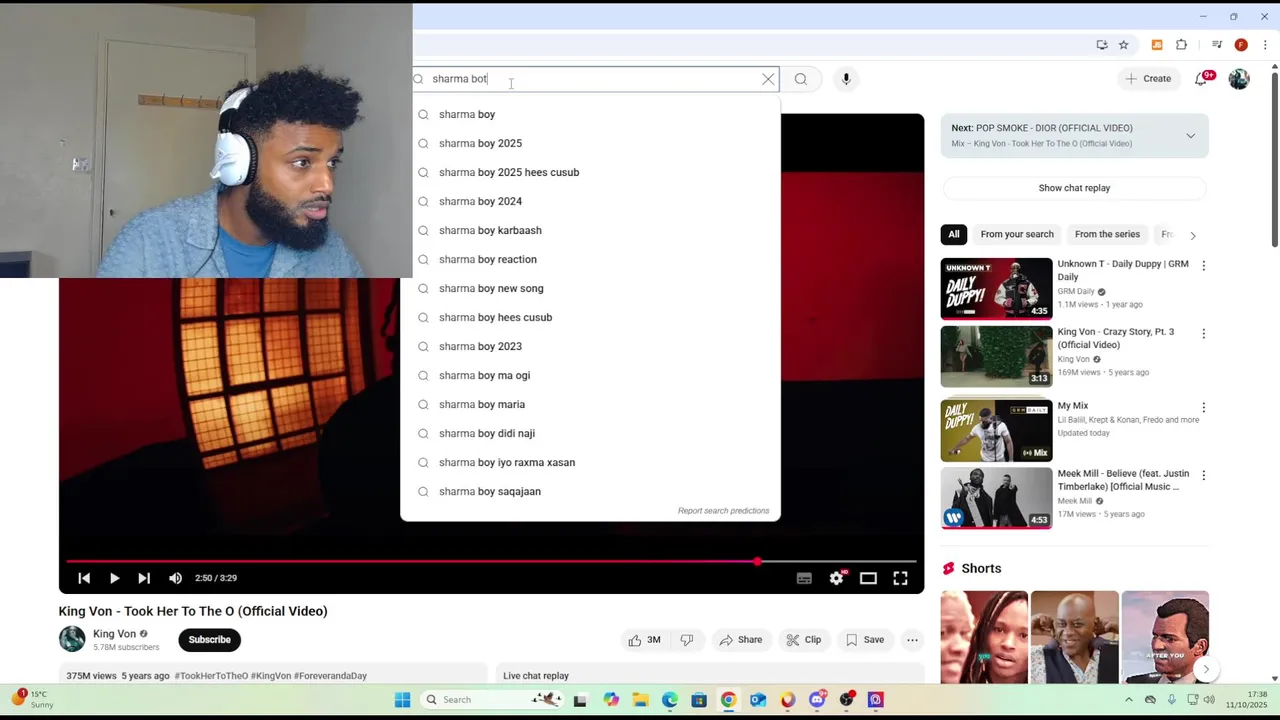
Task: Clear the search box with the X icon
Action: tap(768, 79)
